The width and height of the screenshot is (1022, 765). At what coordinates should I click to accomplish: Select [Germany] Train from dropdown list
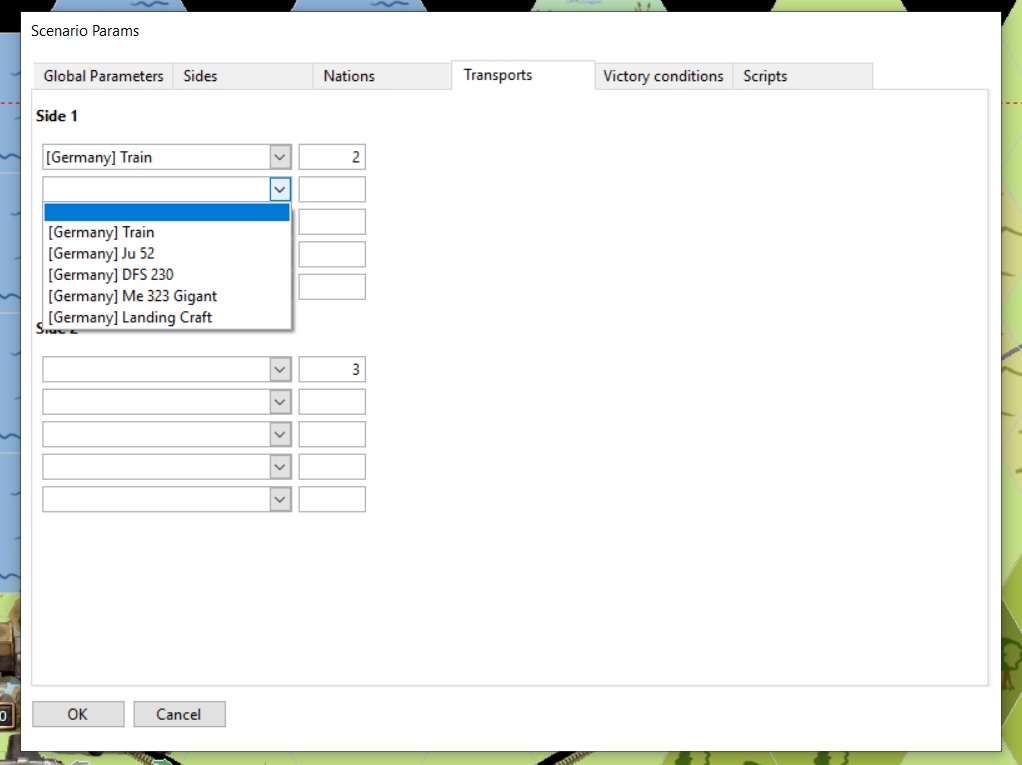[x=101, y=232]
